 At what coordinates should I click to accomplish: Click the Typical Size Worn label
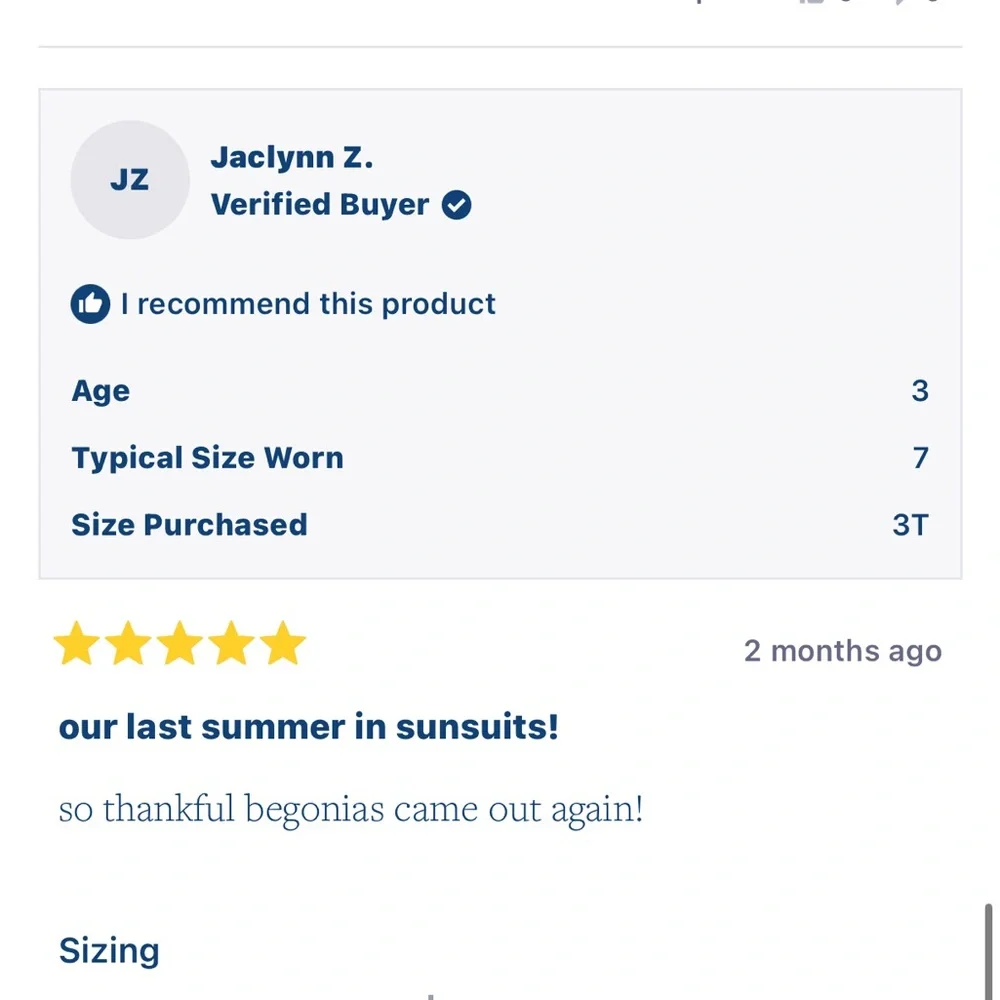(208, 458)
